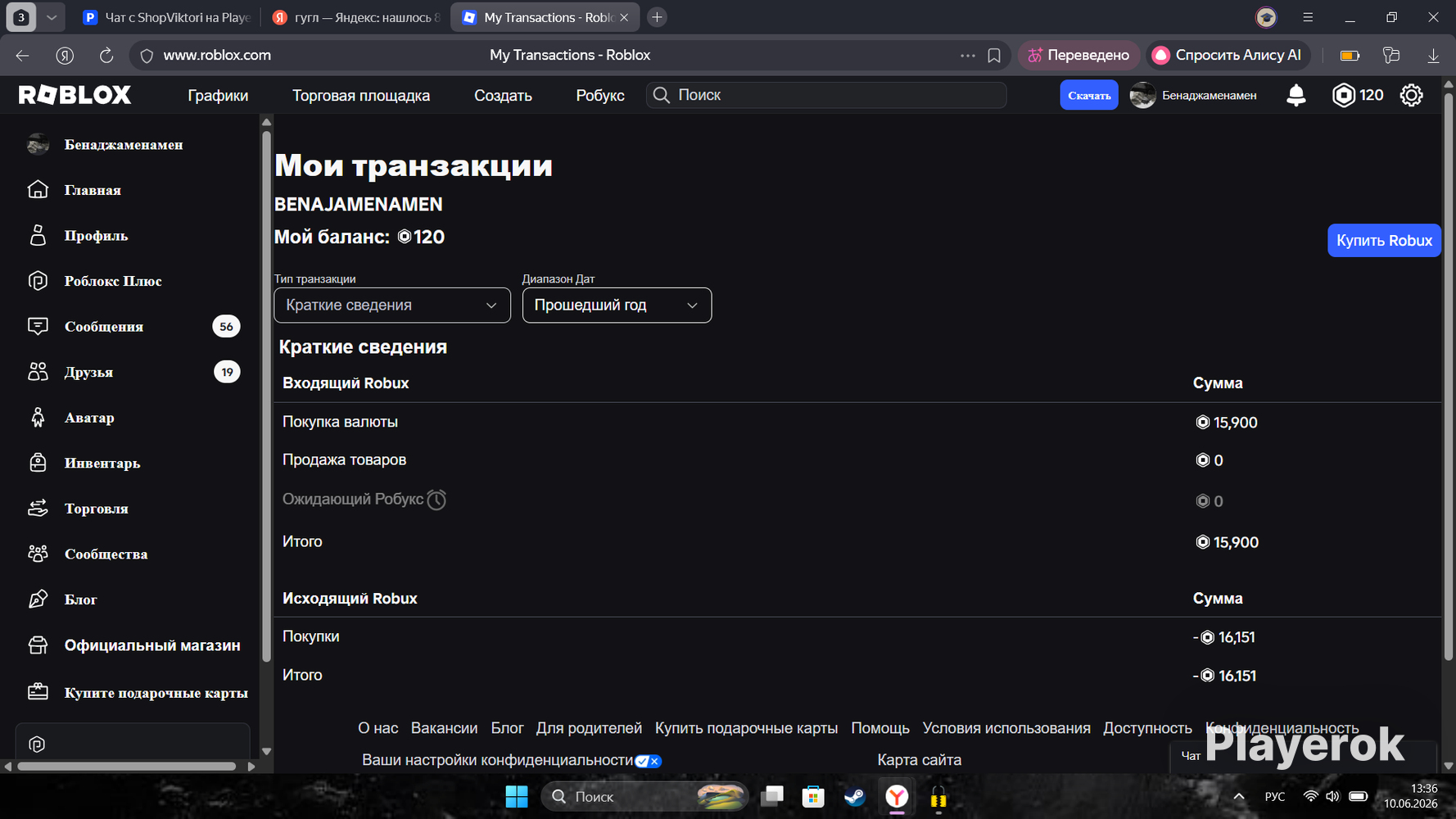Click the browser profile avatar in title bar
This screenshot has height=819, width=1456.
[1266, 17]
